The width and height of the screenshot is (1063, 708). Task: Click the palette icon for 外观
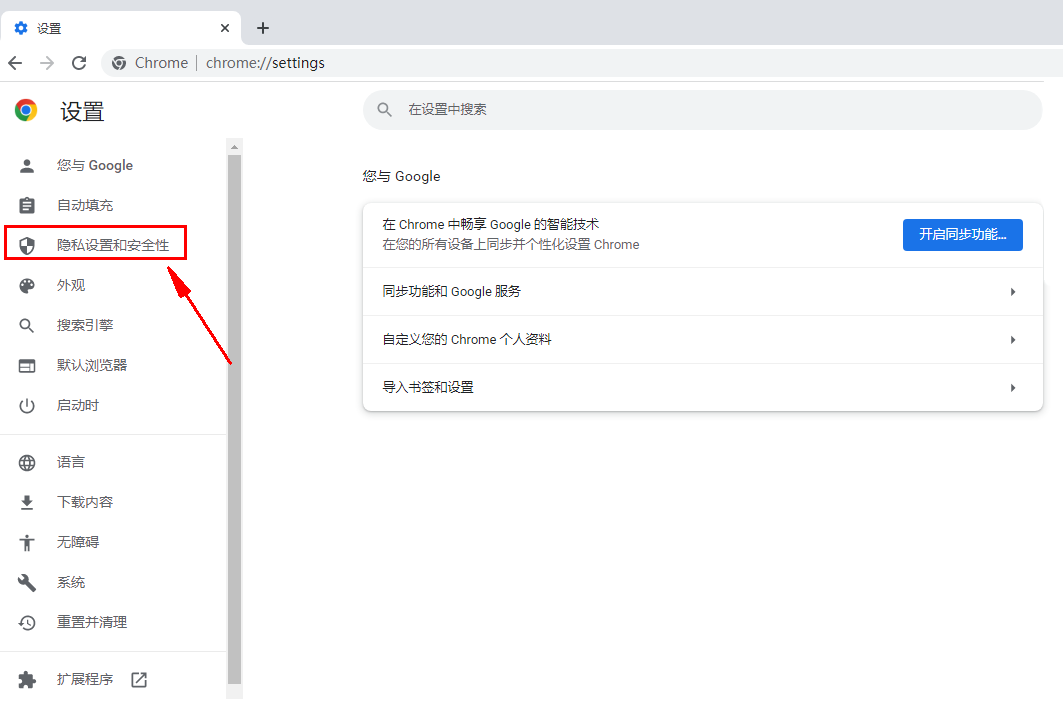pyautogui.click(x=27, y=286)
